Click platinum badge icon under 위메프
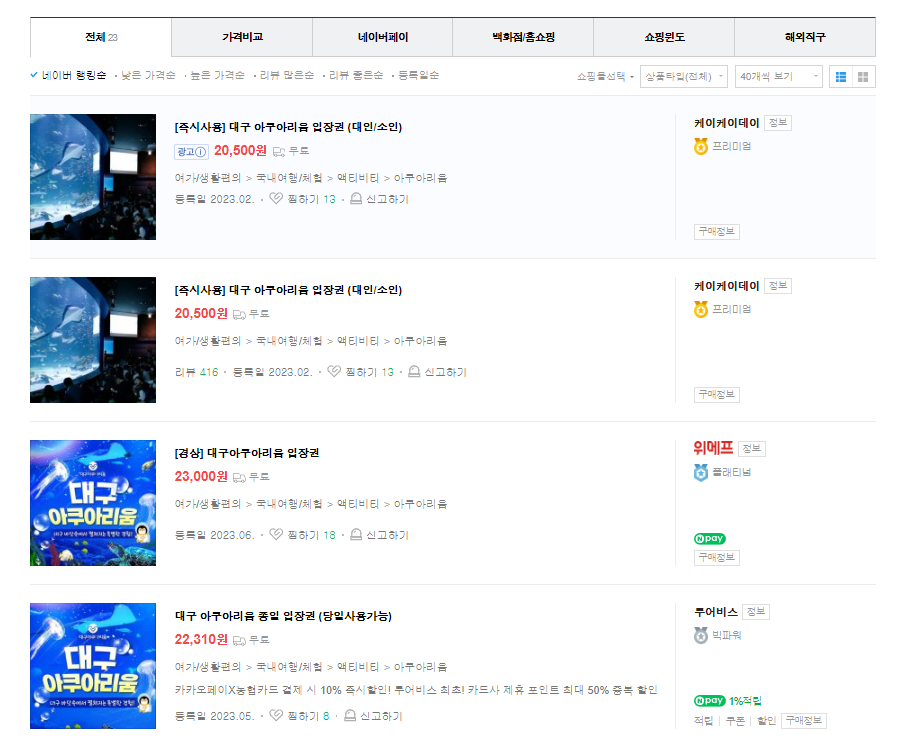 point(701,472)
